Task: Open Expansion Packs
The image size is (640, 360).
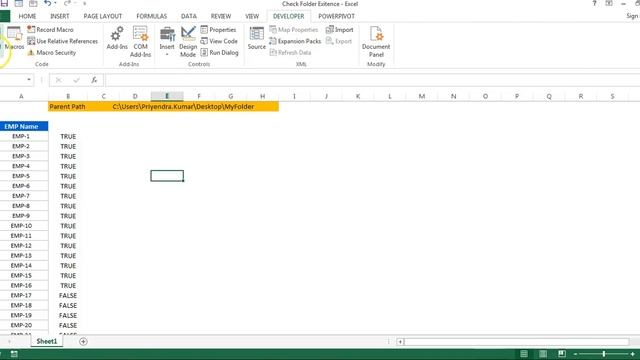Action: point(295,41)
